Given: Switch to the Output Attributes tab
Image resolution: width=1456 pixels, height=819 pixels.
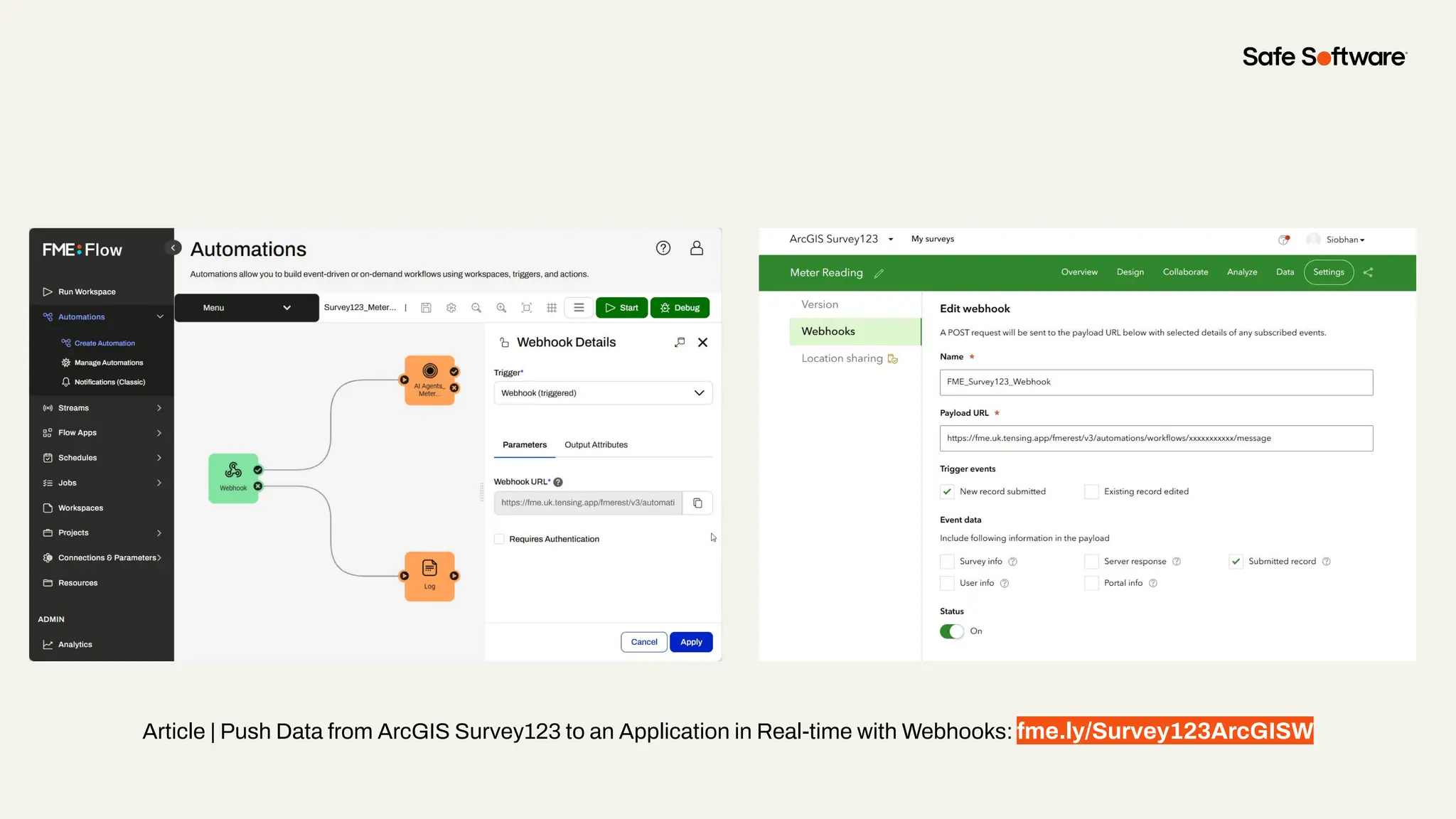Looking at the screenshot, I should click(x=596, y=445).
